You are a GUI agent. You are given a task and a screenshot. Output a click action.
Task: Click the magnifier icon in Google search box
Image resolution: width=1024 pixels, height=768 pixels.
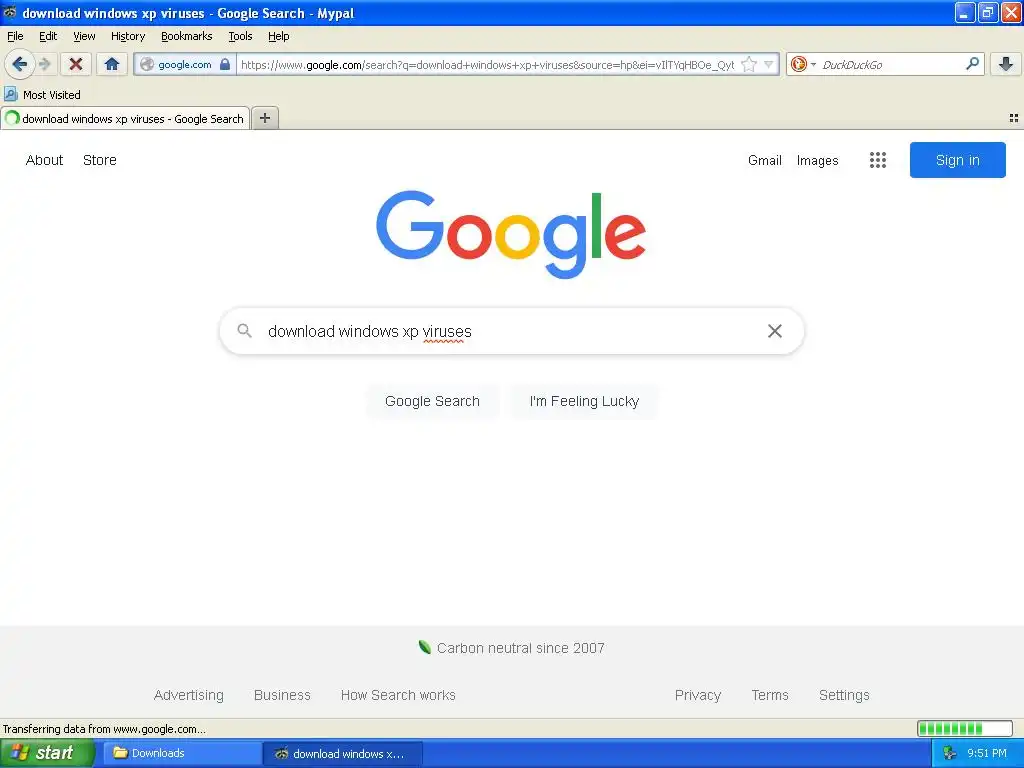pyautogui.click(x=244, y=330)
